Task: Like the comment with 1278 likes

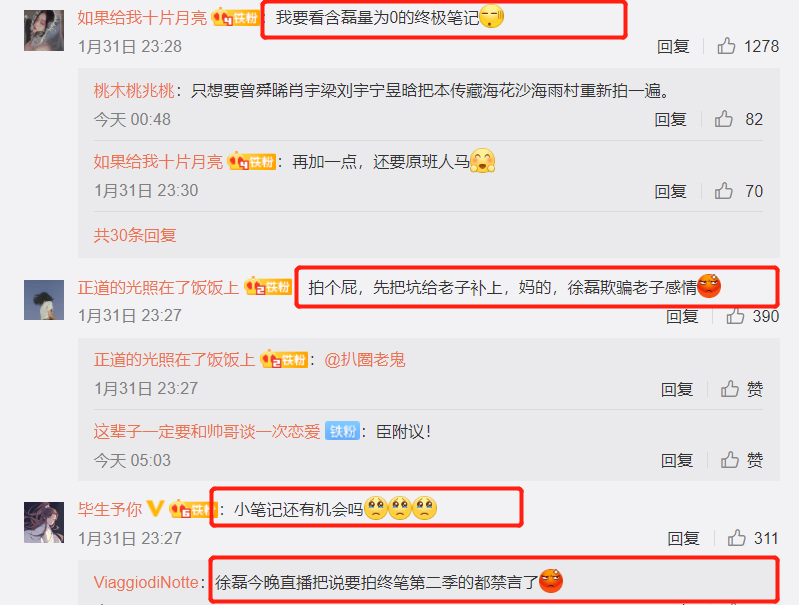Action: pyautogui.click(x=726, y=46)
